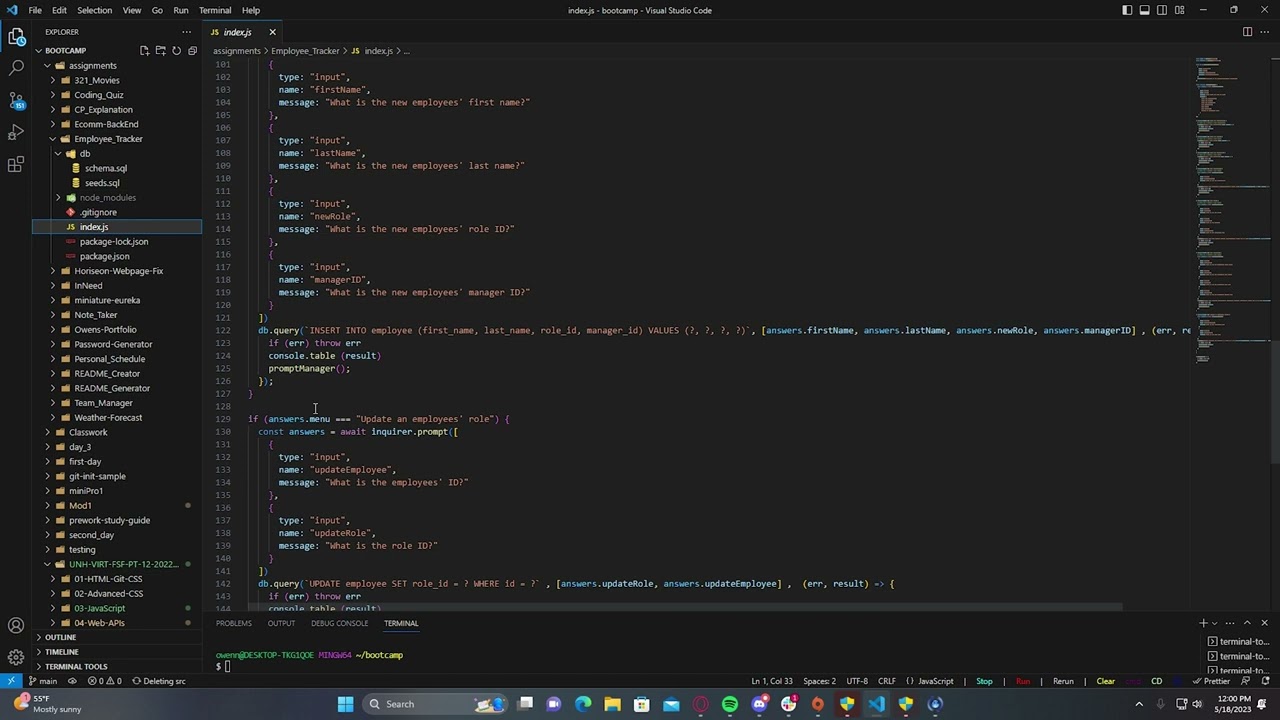Toggle the bottom panel layout icon
The image size is (1280, 720).
(1145, 10)
